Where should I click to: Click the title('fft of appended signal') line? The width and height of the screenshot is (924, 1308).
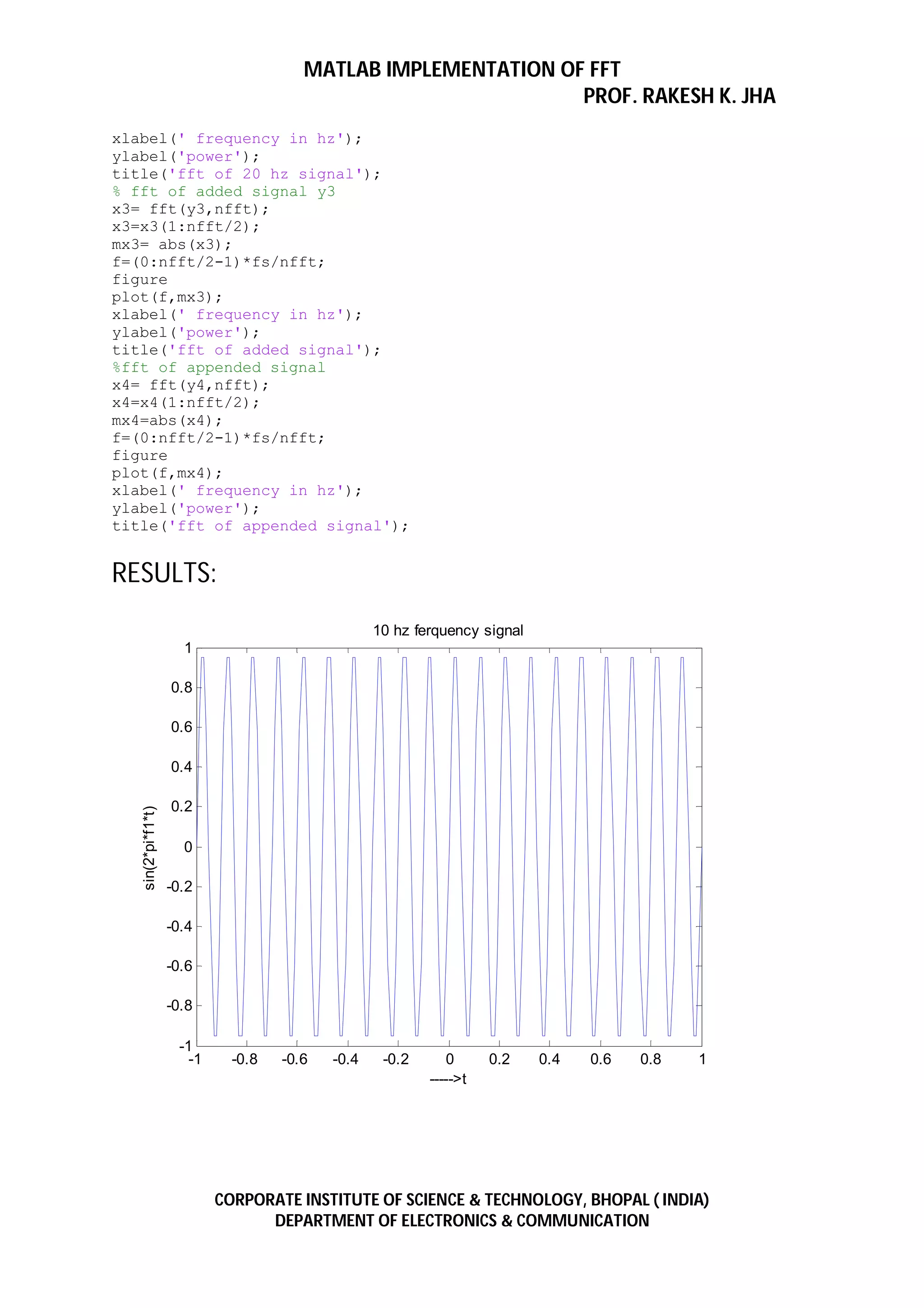259,526
